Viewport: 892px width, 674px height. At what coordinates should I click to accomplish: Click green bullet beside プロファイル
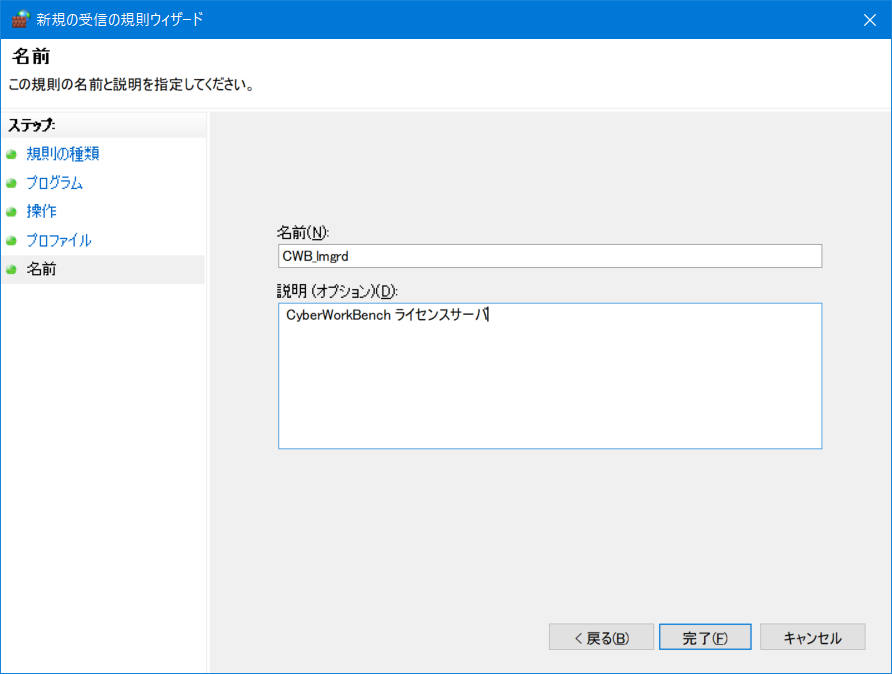[x=11, y=241]
